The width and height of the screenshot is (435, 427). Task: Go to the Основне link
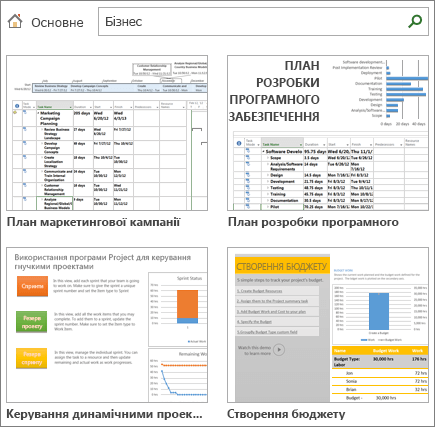57,23
